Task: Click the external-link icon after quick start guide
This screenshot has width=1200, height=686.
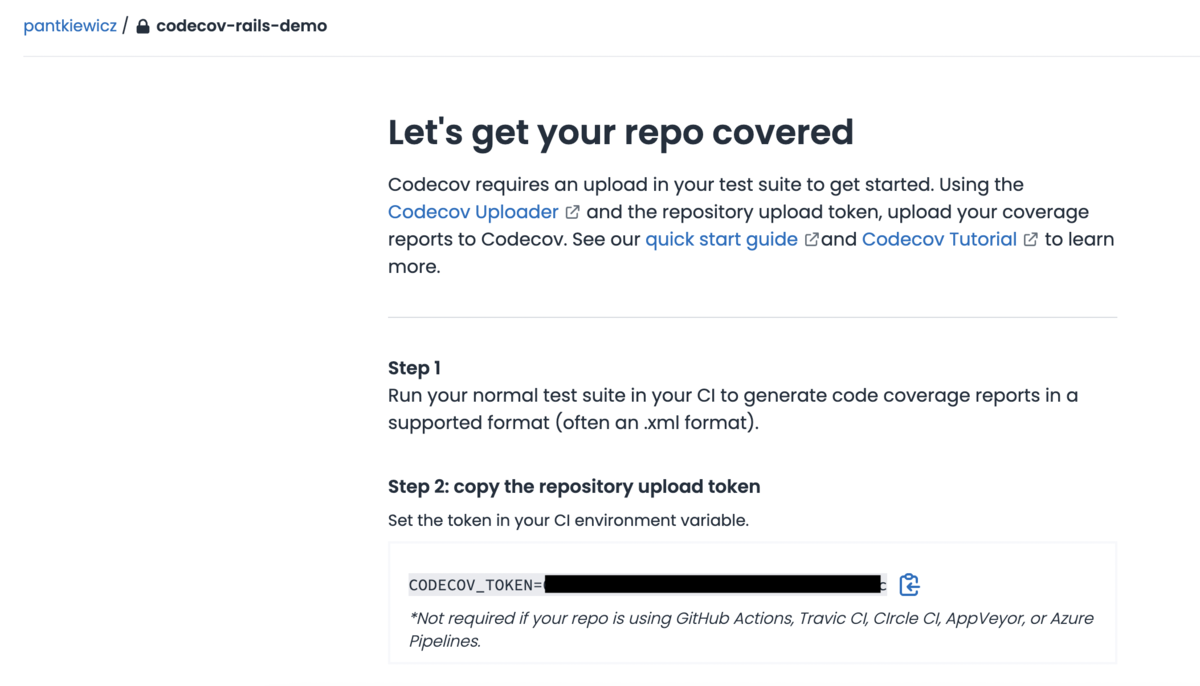Action: click(811, 239)
